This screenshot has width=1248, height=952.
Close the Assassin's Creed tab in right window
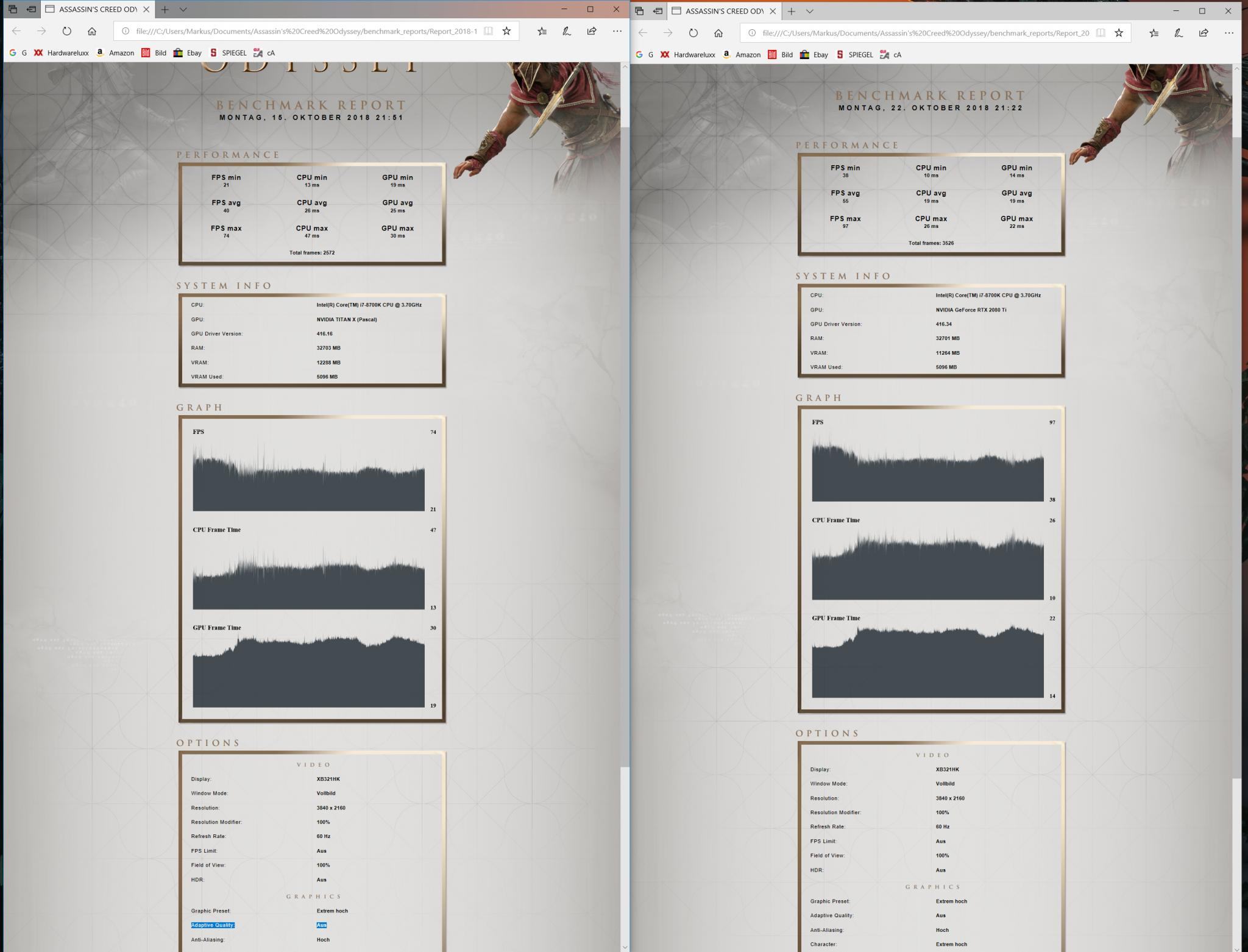(773, 11)
